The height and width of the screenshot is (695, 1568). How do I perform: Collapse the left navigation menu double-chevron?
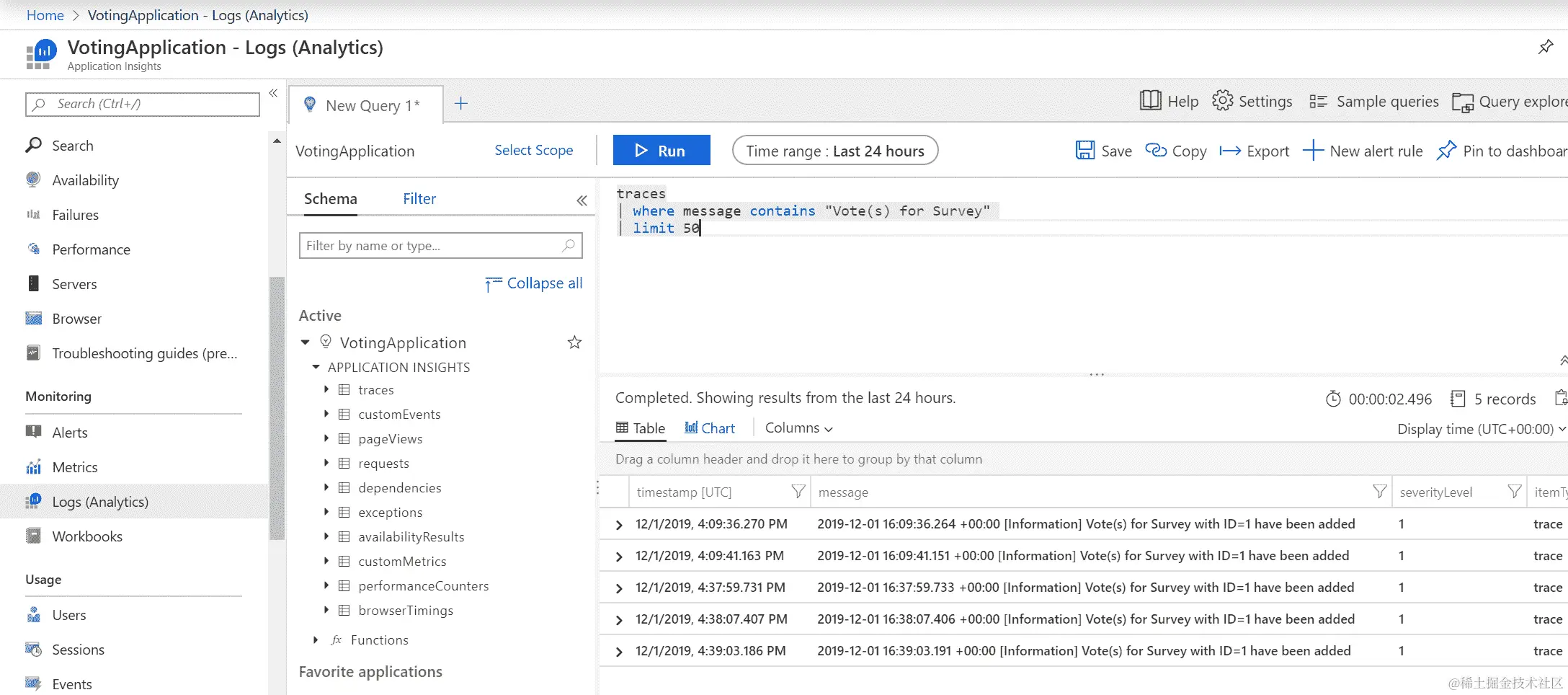[273, 93]
